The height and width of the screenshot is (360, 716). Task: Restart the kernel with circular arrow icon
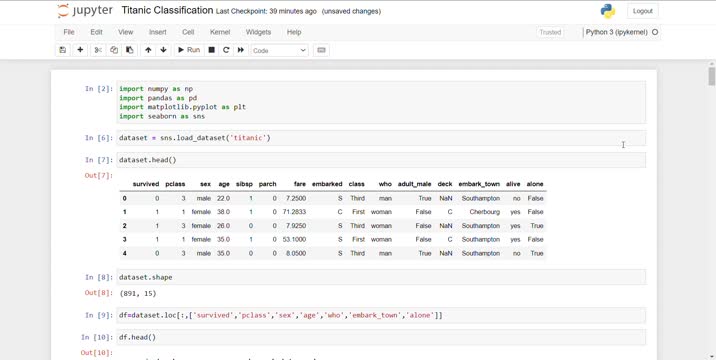tap(226, 50)
